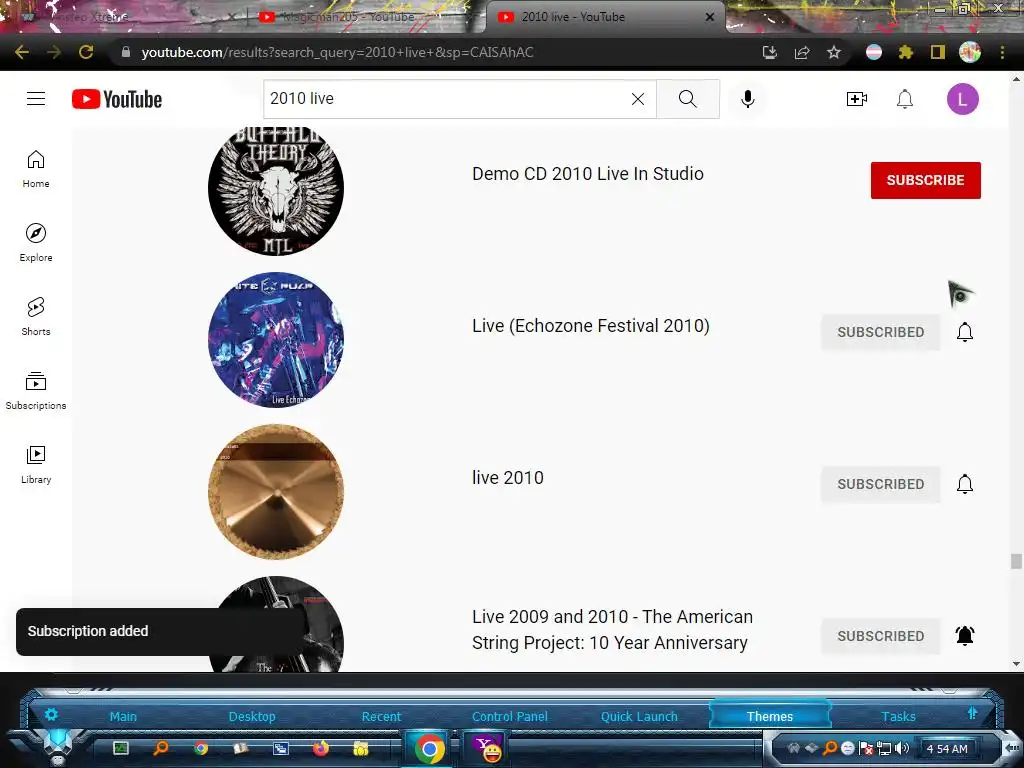
Task: Open the Chrome three-dot menu
Action: point(1002,52)
